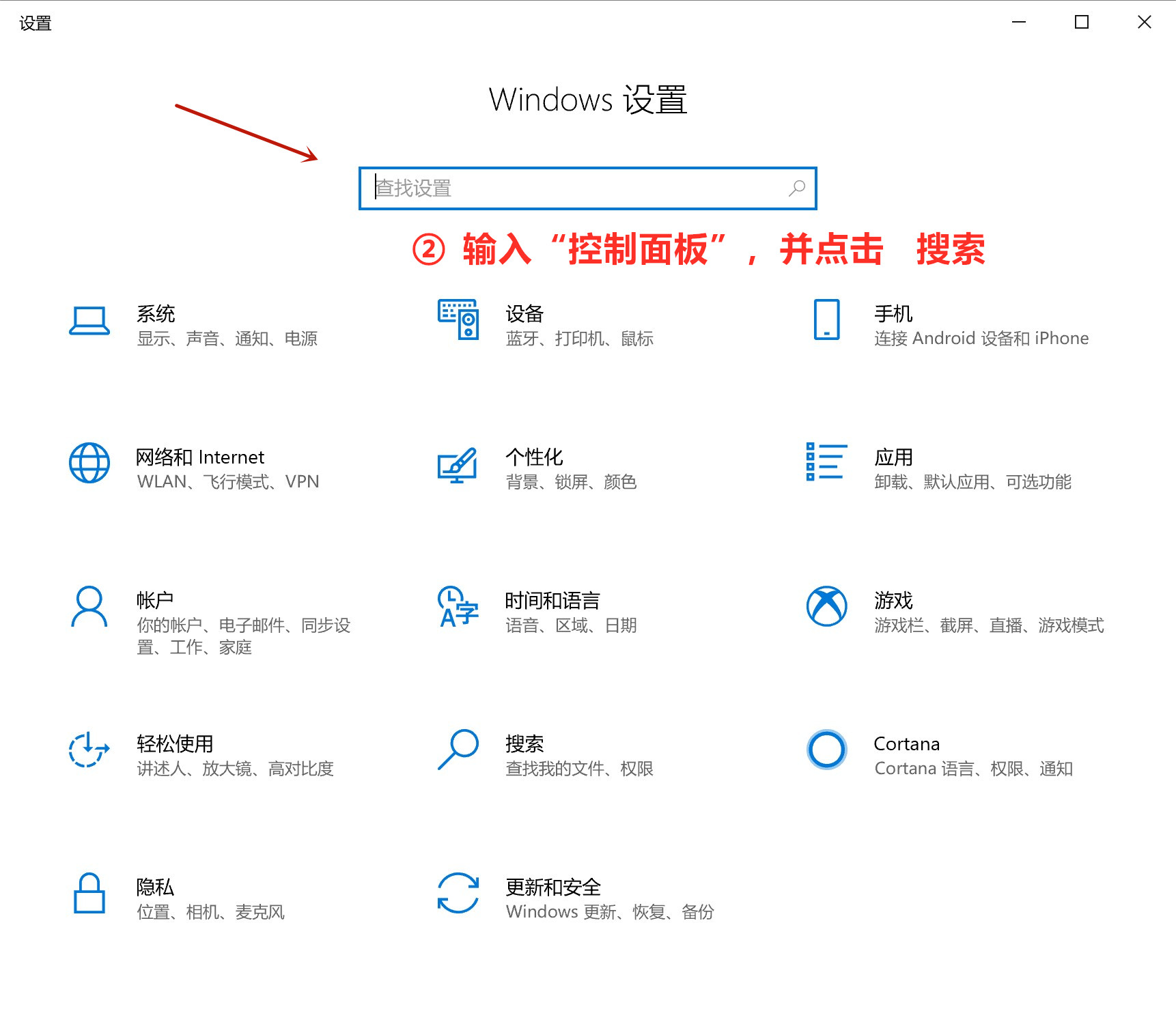Open Search magnifier category icon

click(x=458, y=750)
